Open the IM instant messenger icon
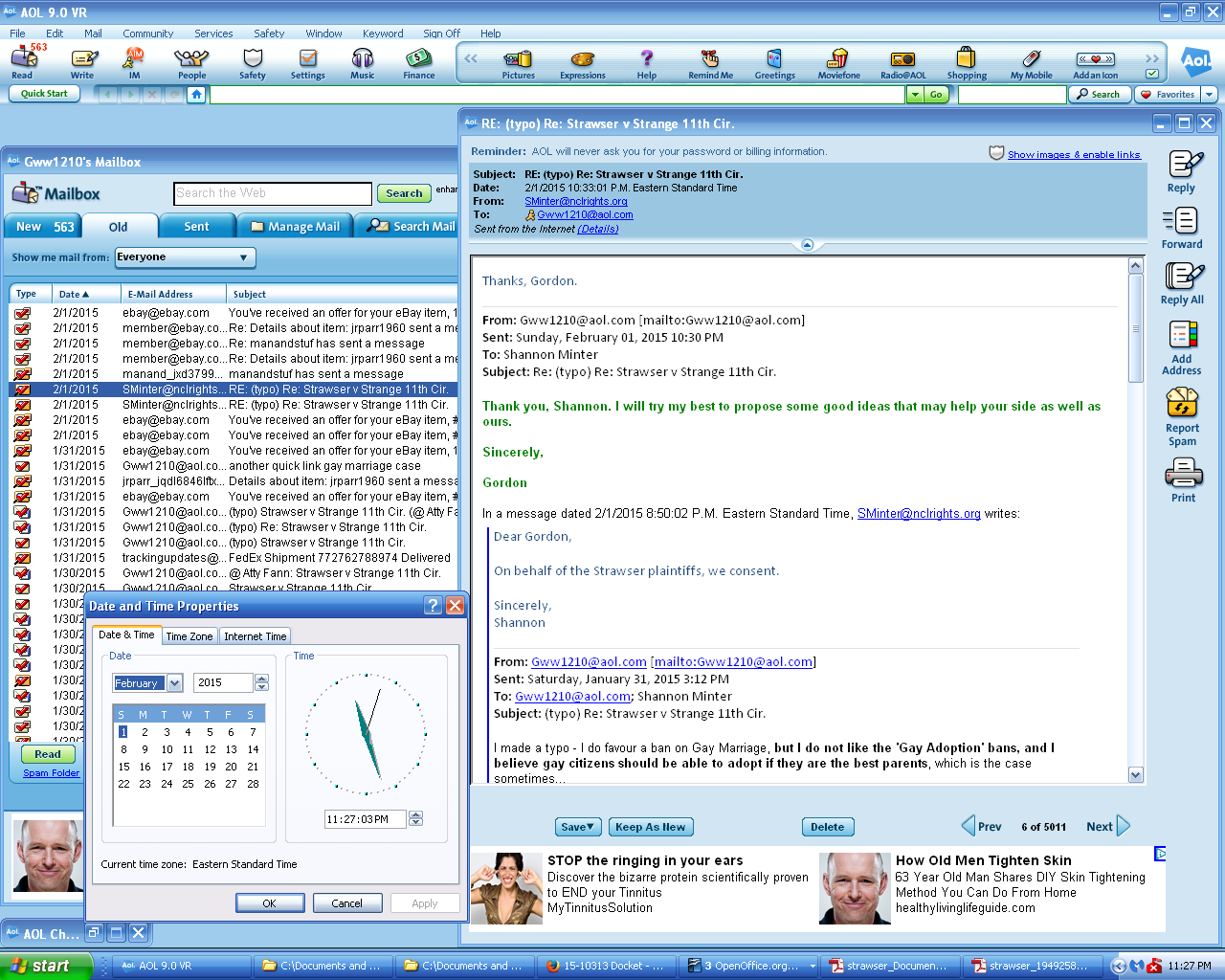Screen dimensions: 1225x980 (134, 63)
